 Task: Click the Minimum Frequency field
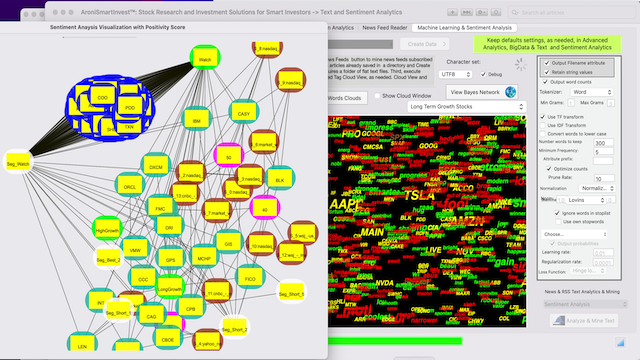(603, 151)
